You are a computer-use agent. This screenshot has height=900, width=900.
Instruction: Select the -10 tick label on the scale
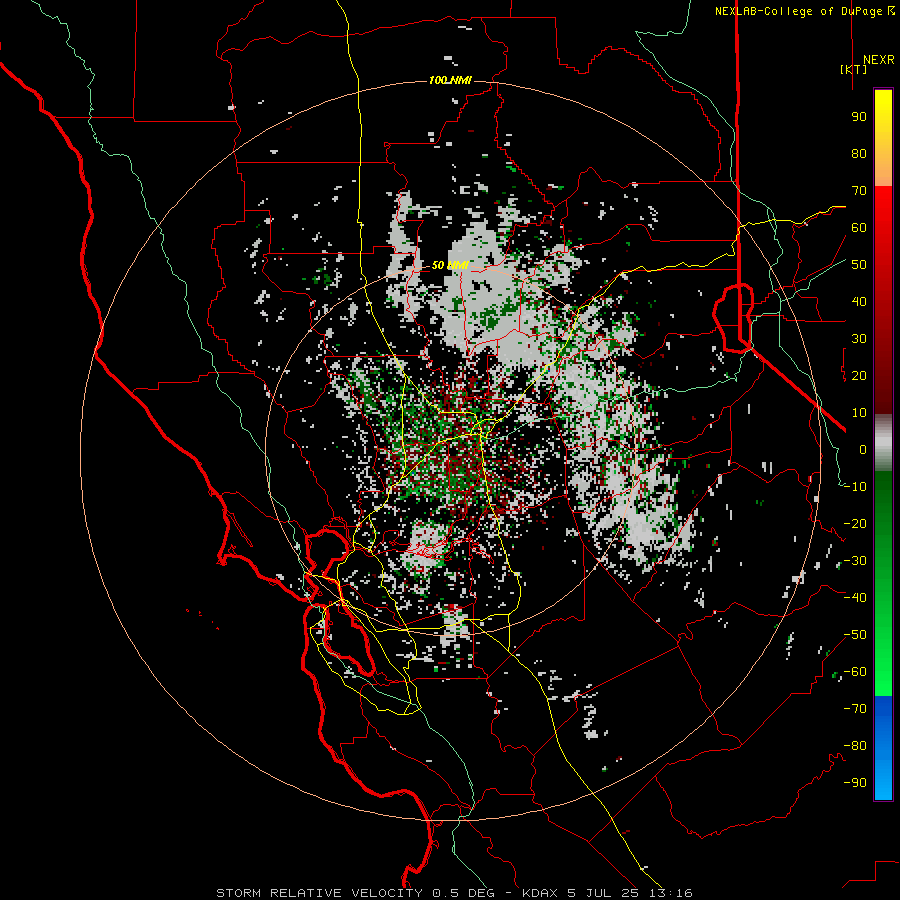pyautogui.click(x=855, y=487)
